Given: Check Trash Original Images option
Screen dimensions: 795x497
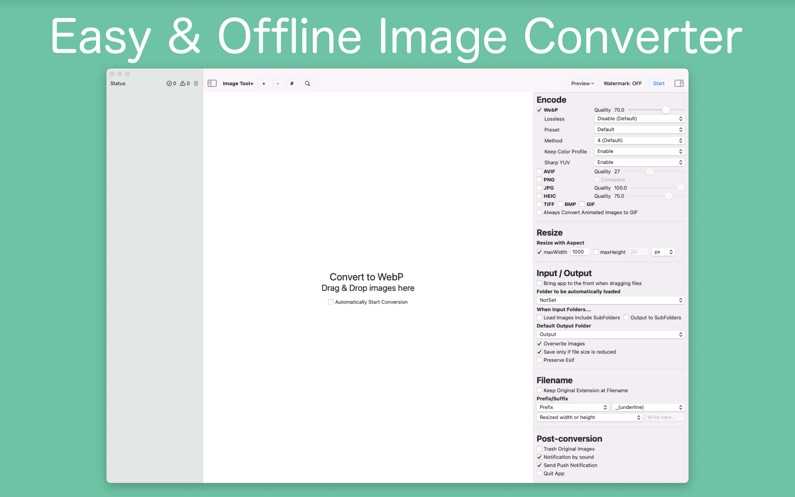Looking at the screenshot, I should (x=540, y=449).
